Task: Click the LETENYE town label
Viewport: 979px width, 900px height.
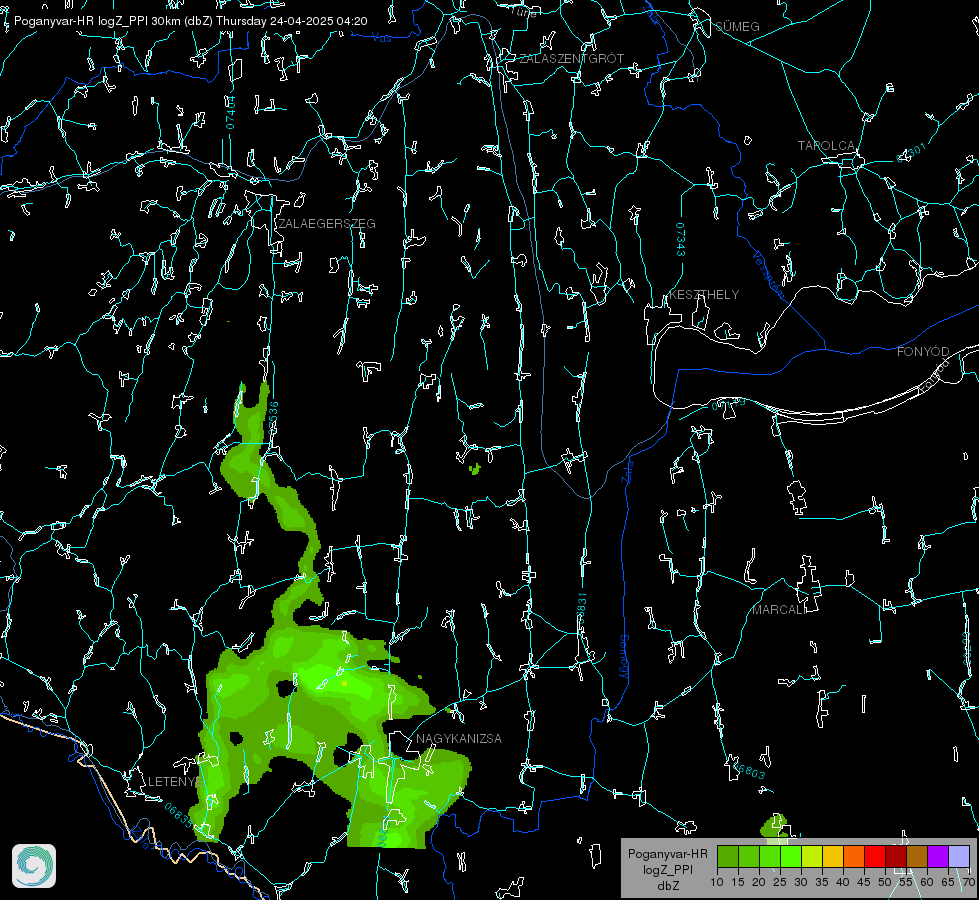Action: point(175,782)
